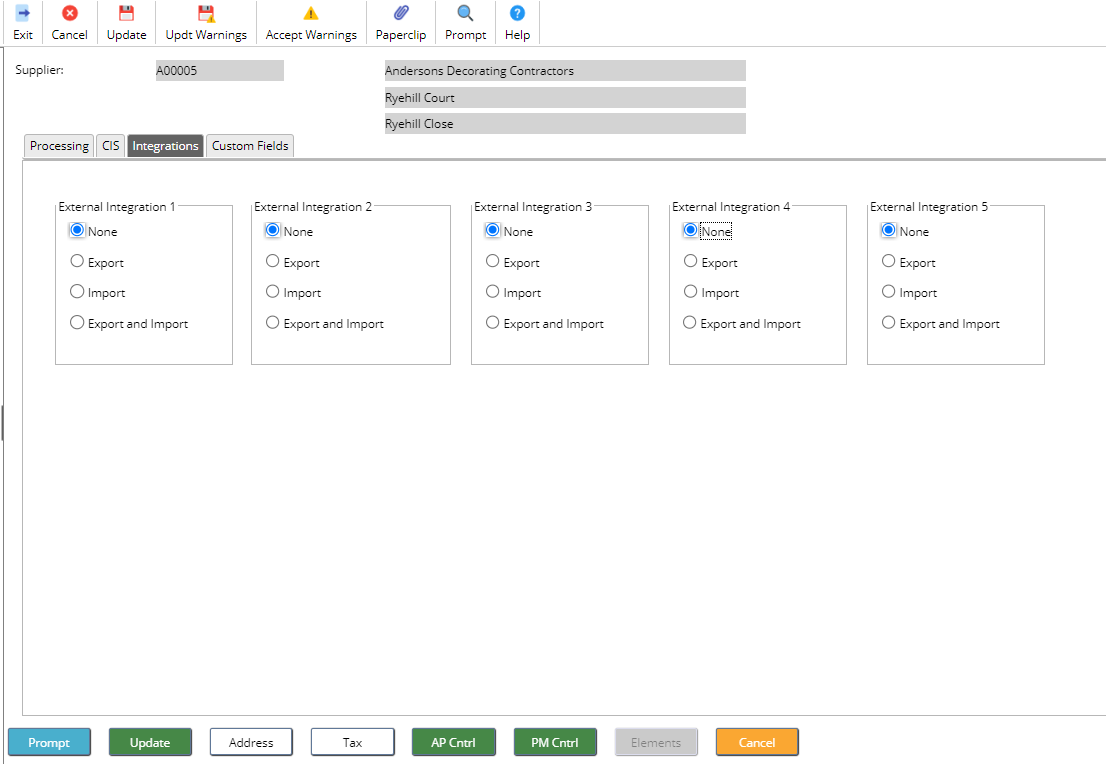Screen dimensions: 1106x764
Task: Select Export for External Integration 1
Action: tap(77, 261)
